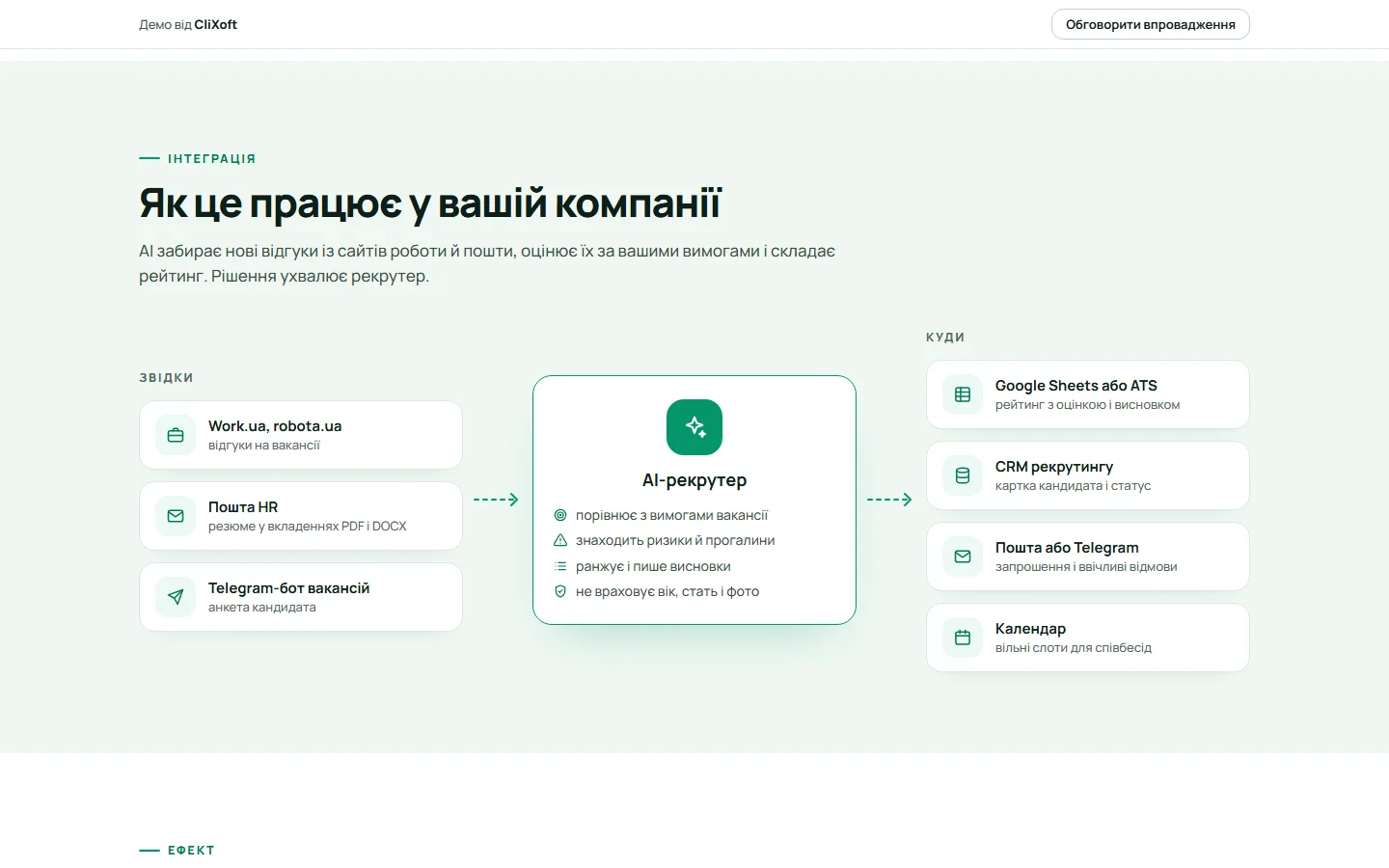Screen dimensions: 1389x868
Task: Select the 'Telegram-бот вакансій' card title
Action: click(x=288, y=588)
